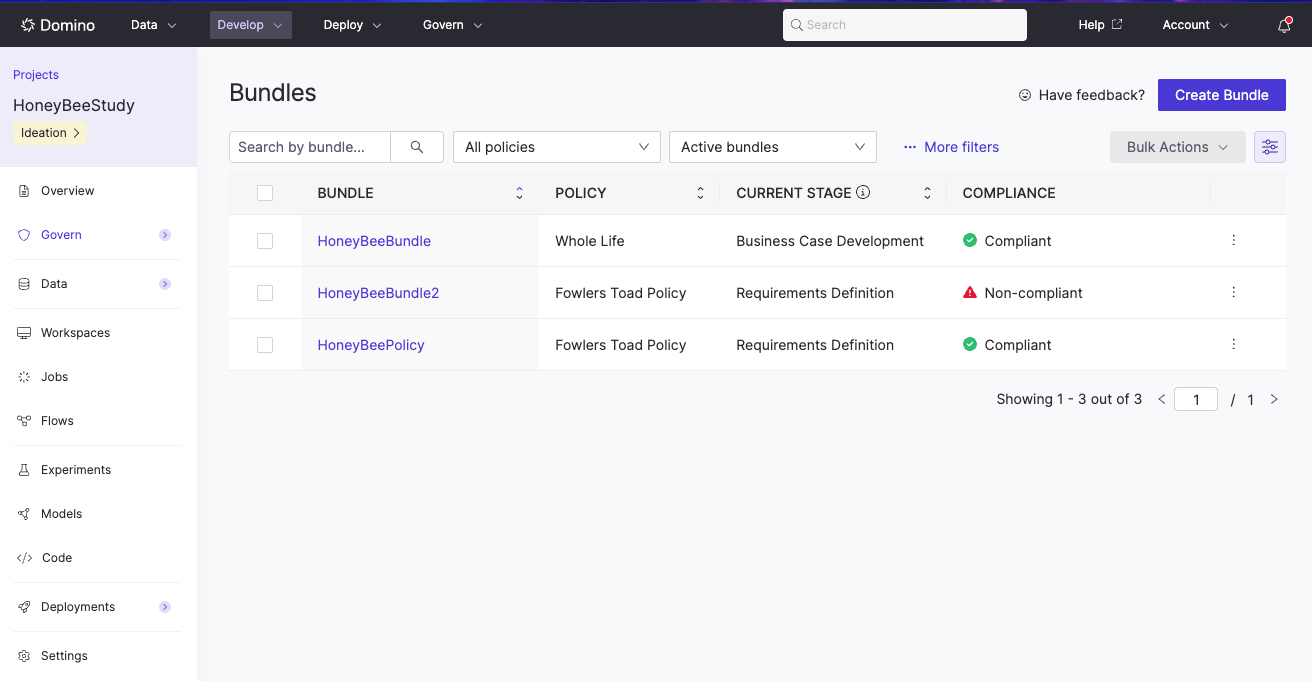Open the HoneyBeeBundle2 link
This screenshot has height=681, width=1312.
(378, 293)
